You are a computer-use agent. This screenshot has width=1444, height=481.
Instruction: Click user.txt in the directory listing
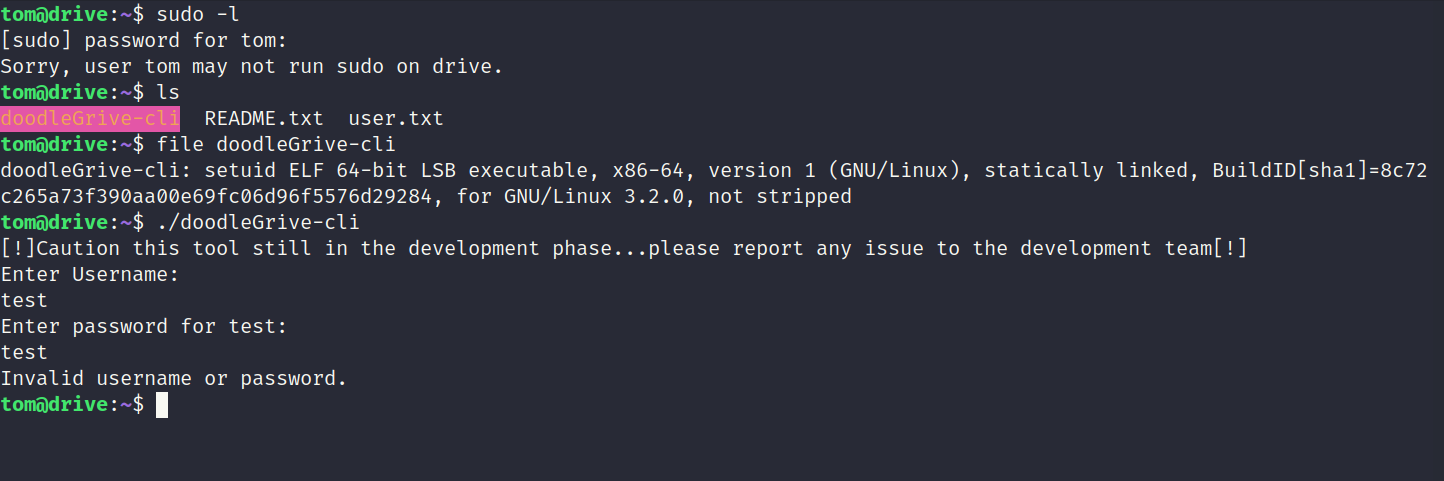click(x=396, y=119)
